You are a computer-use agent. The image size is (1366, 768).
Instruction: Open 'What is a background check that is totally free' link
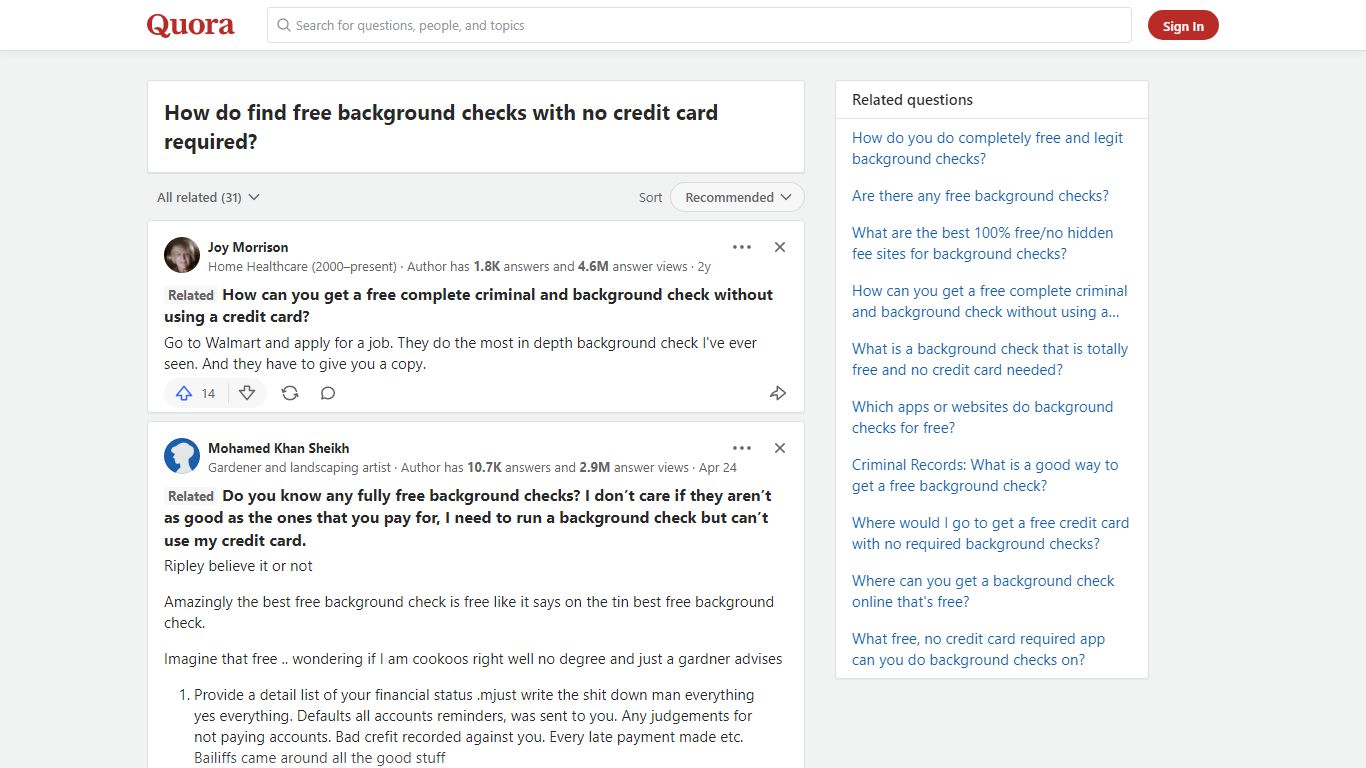(990, 359)
